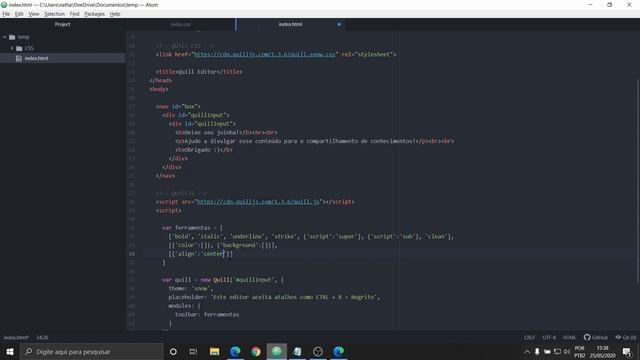
Task: Open Task View from the taskbar
Action: click(x=193, y=351)
